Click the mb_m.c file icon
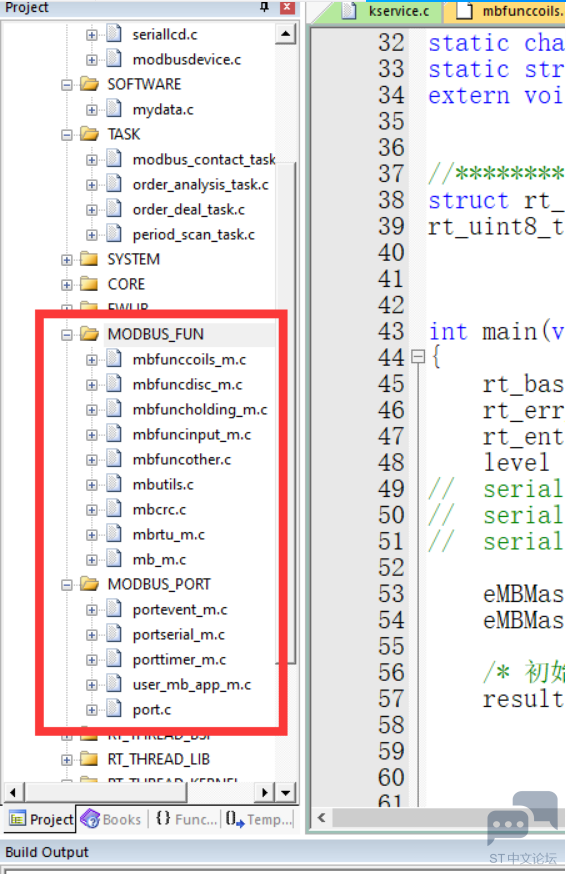The height and width of the screenshot is (874, 566). [x=114, y=559]
